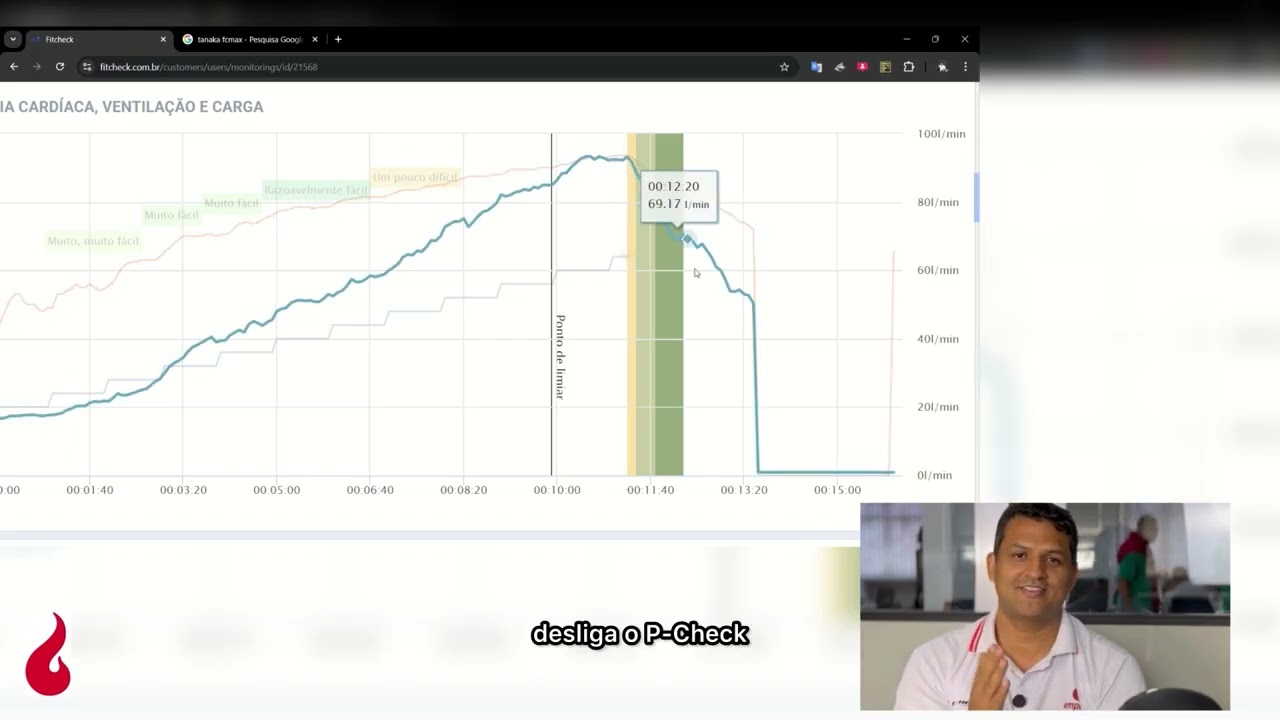
Task: Open the Chrome three-dot menu
Action: [x=965, y=67]
